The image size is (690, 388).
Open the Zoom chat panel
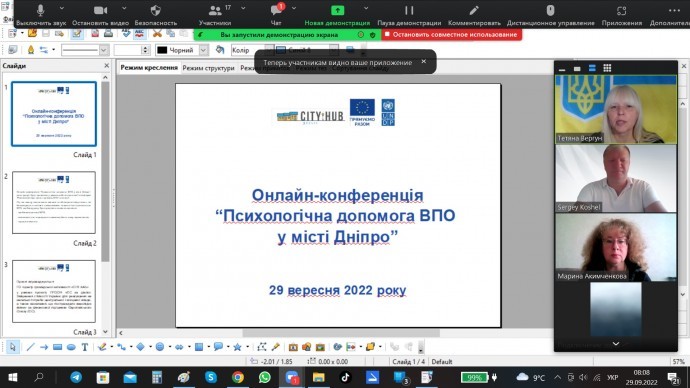click(x=277, y=11)
